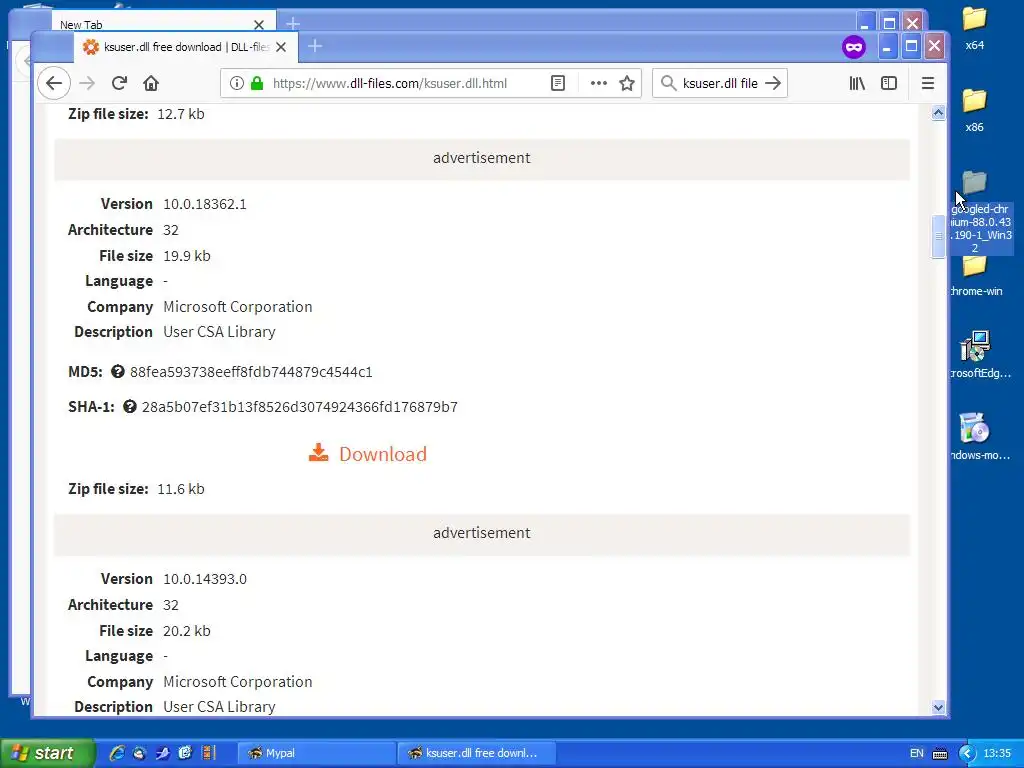Screen dimensions: 1024x768
Task: Click the EN language indicator
Action: (917, 753)
